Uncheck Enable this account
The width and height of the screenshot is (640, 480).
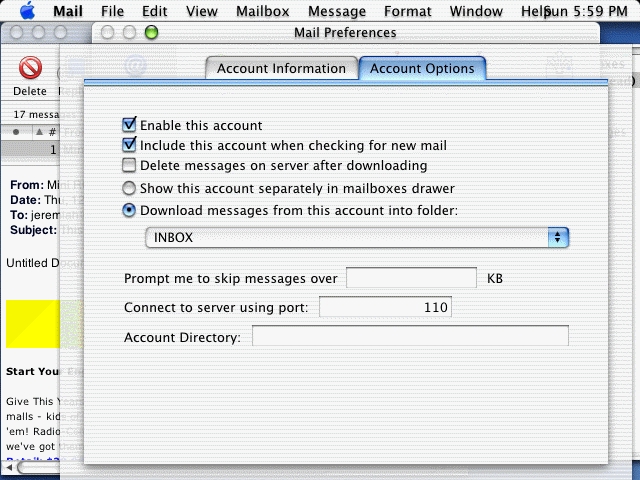click(x=129, y=124)
